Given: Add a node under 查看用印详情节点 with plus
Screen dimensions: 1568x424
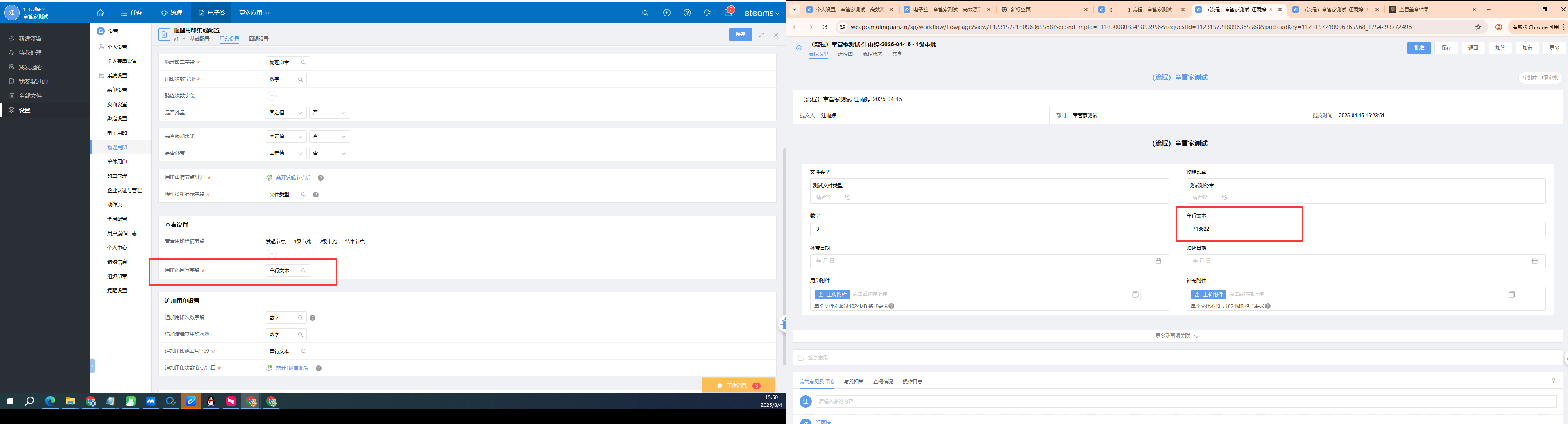Looking at the screenshot, I should 272,254.
